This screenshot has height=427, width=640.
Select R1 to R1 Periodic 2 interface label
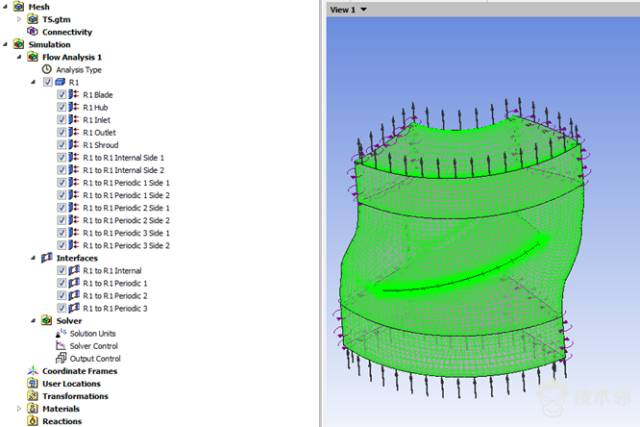pos(115,296)
